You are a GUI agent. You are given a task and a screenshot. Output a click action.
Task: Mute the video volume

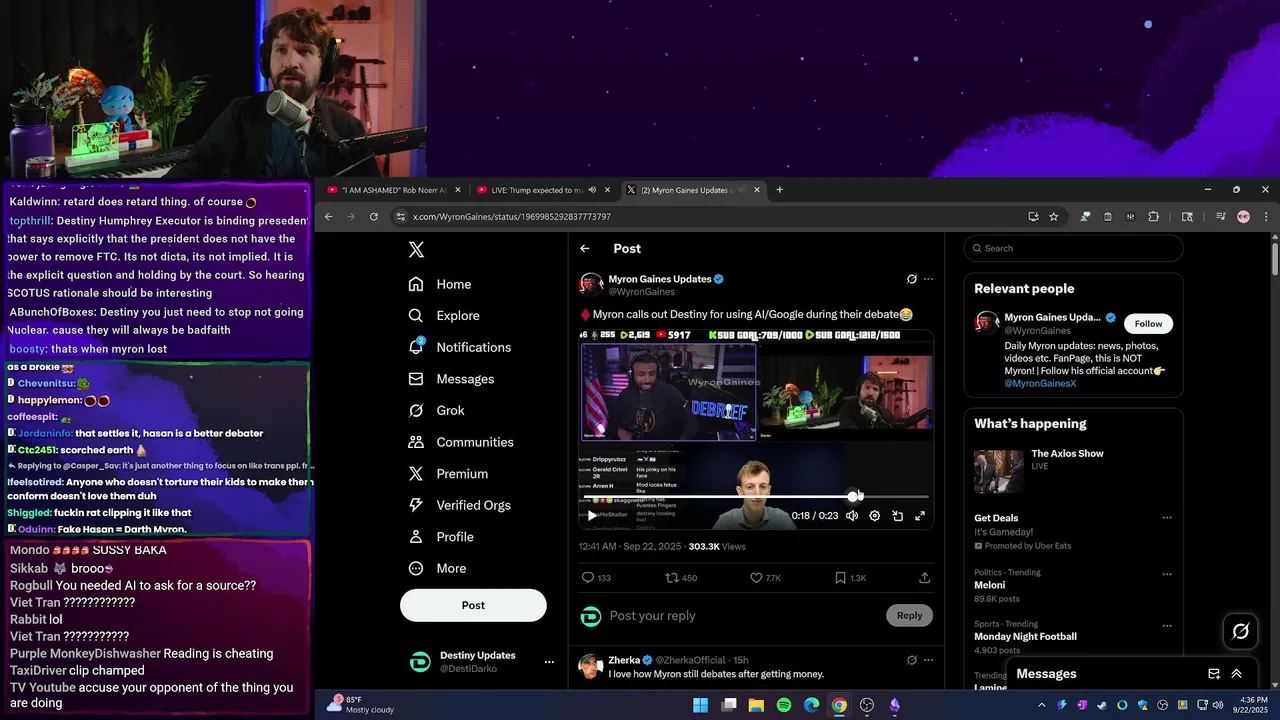tap(852, 516)
